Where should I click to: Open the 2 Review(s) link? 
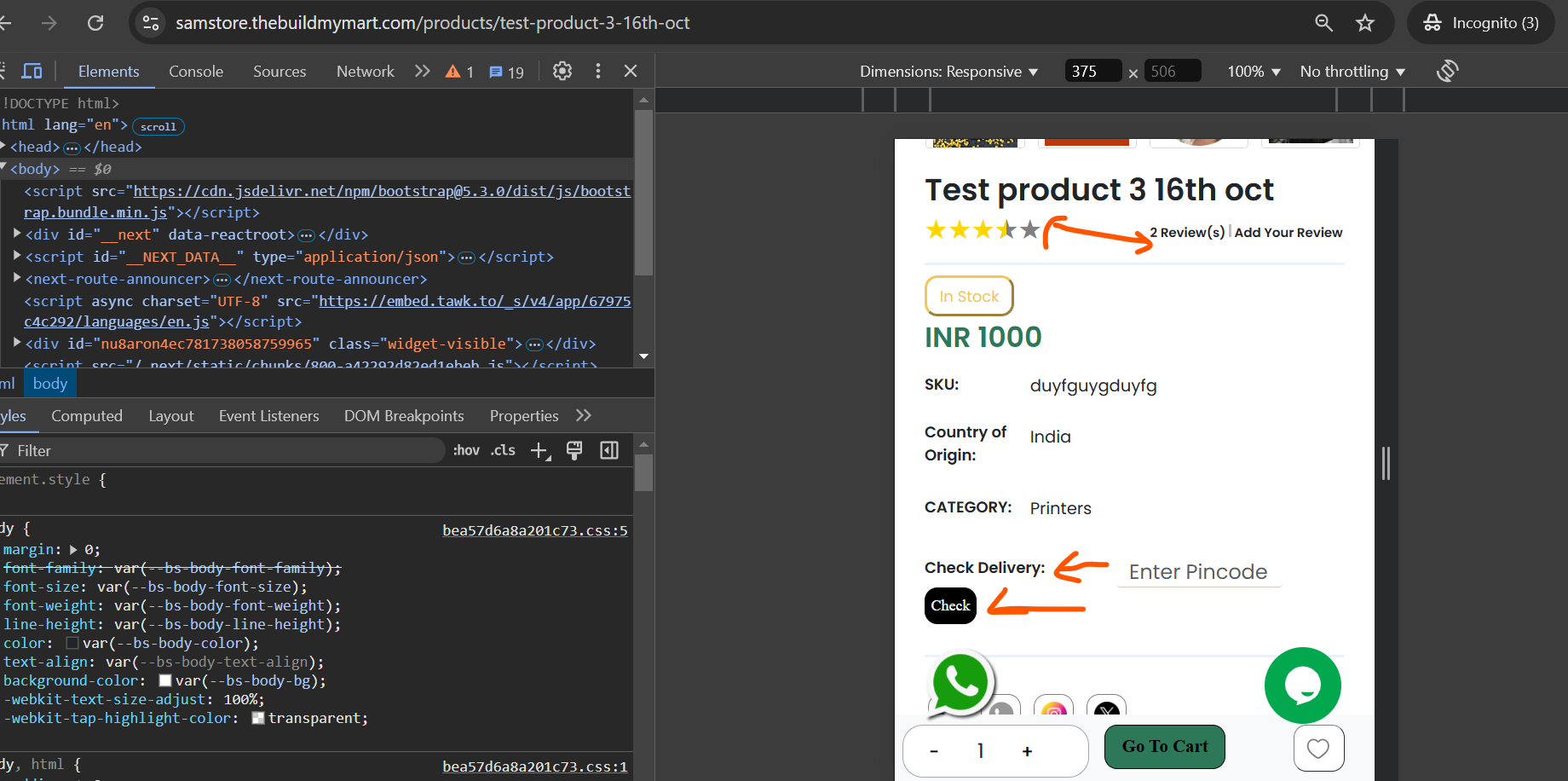click(1187, 232)
